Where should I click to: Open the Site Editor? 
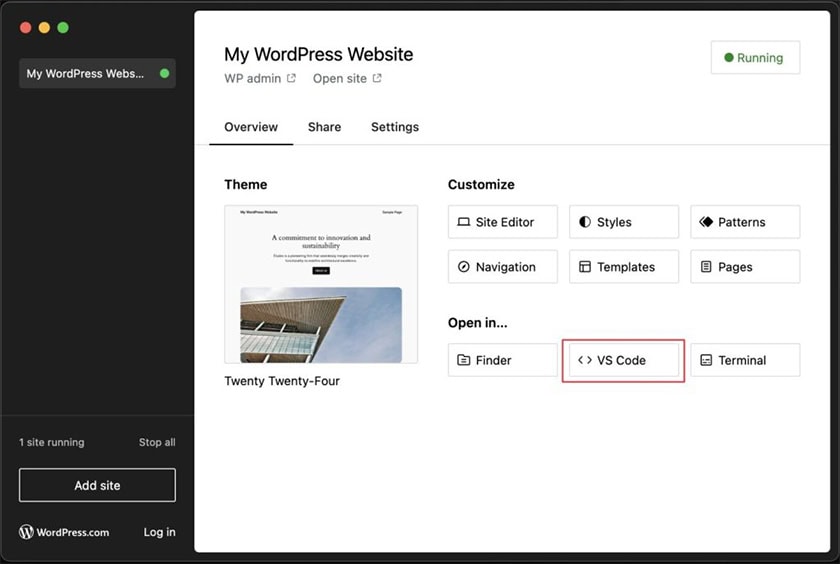(x=502, y=222)
